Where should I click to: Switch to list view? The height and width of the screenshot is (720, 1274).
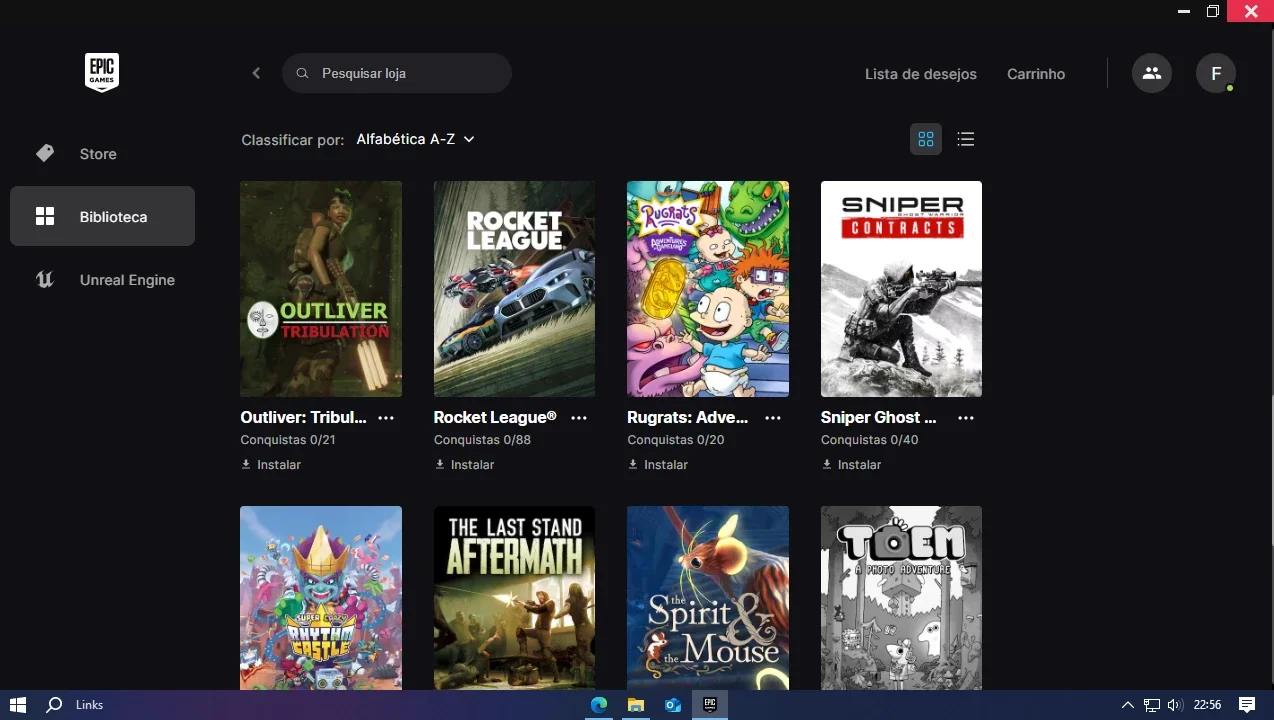click(965, 139)
